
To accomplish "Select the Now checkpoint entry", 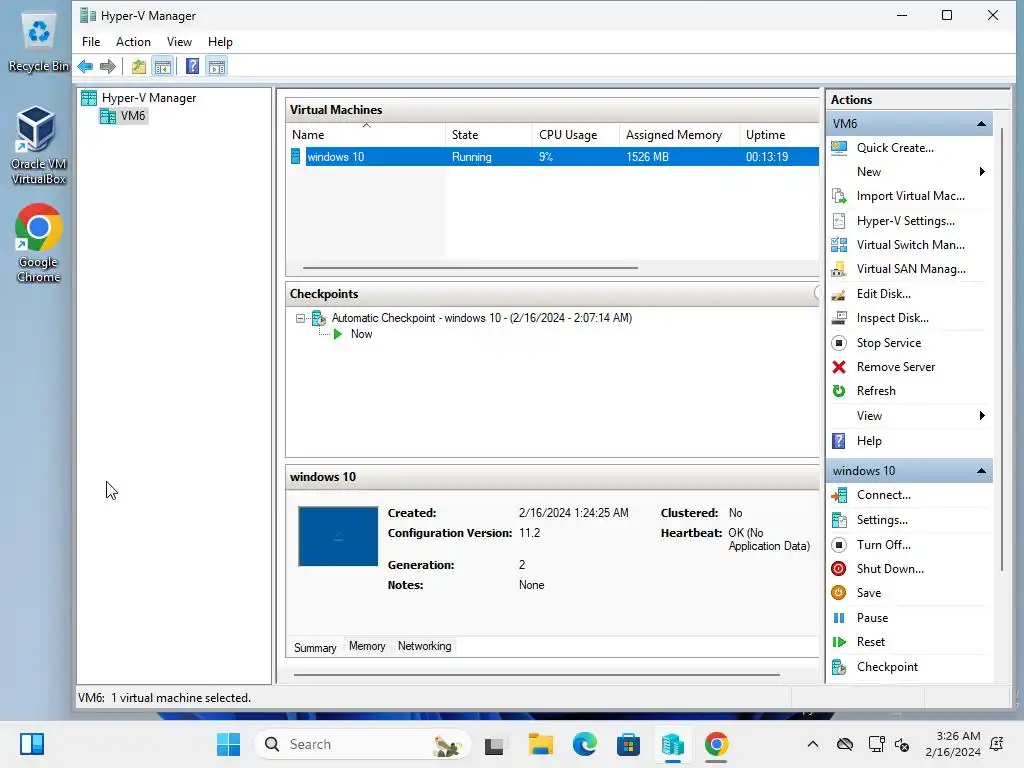I will tap(361, 334).
